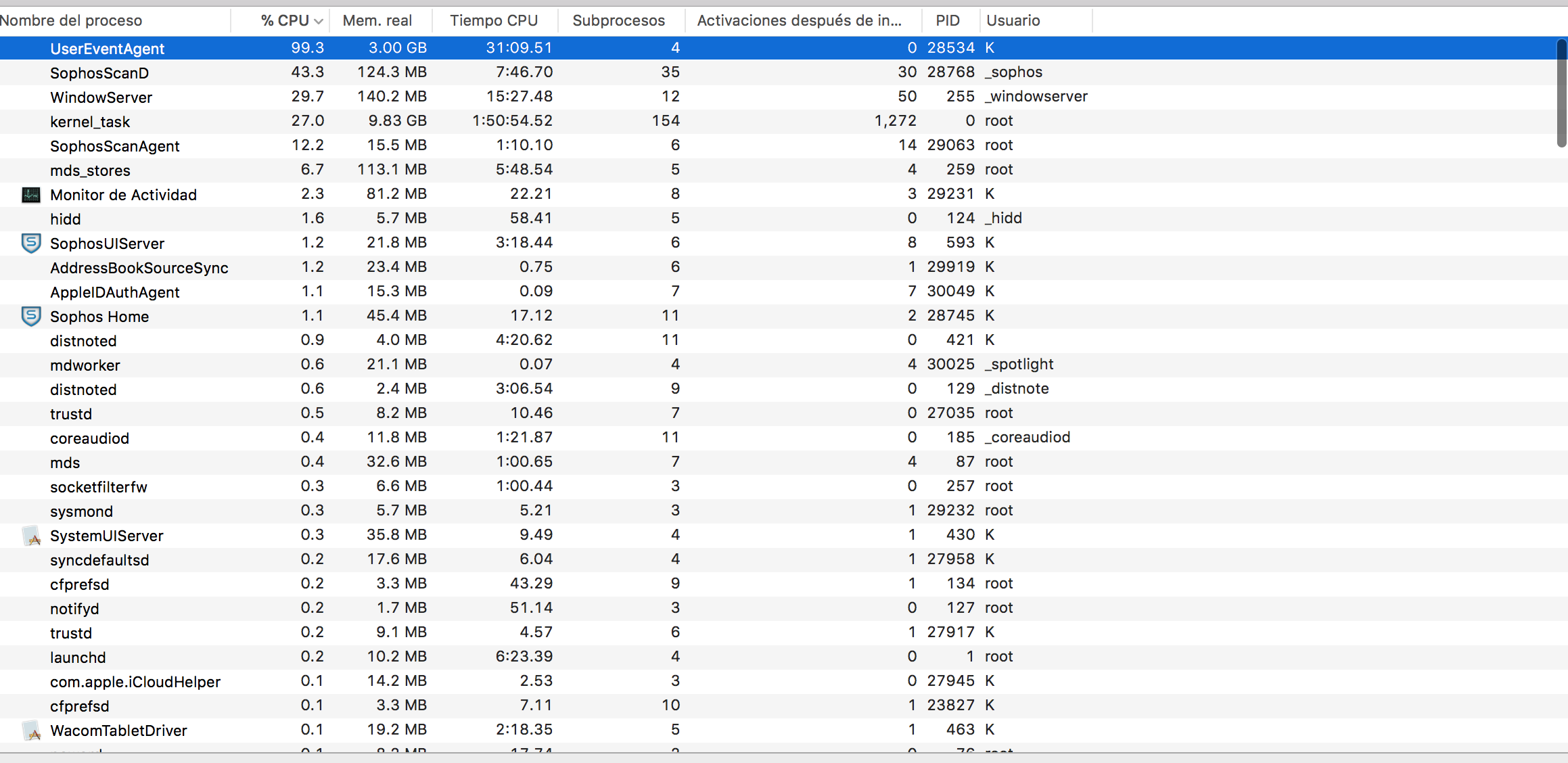
Task: Select the cfprefsd process with PID 23827
Action: pos(80,706)
